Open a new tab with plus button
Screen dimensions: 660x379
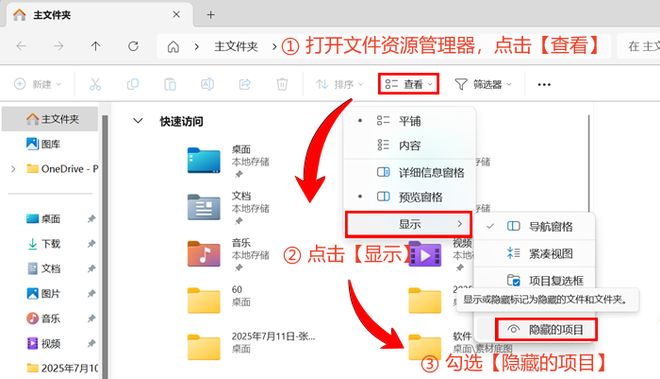pos(210,15)
